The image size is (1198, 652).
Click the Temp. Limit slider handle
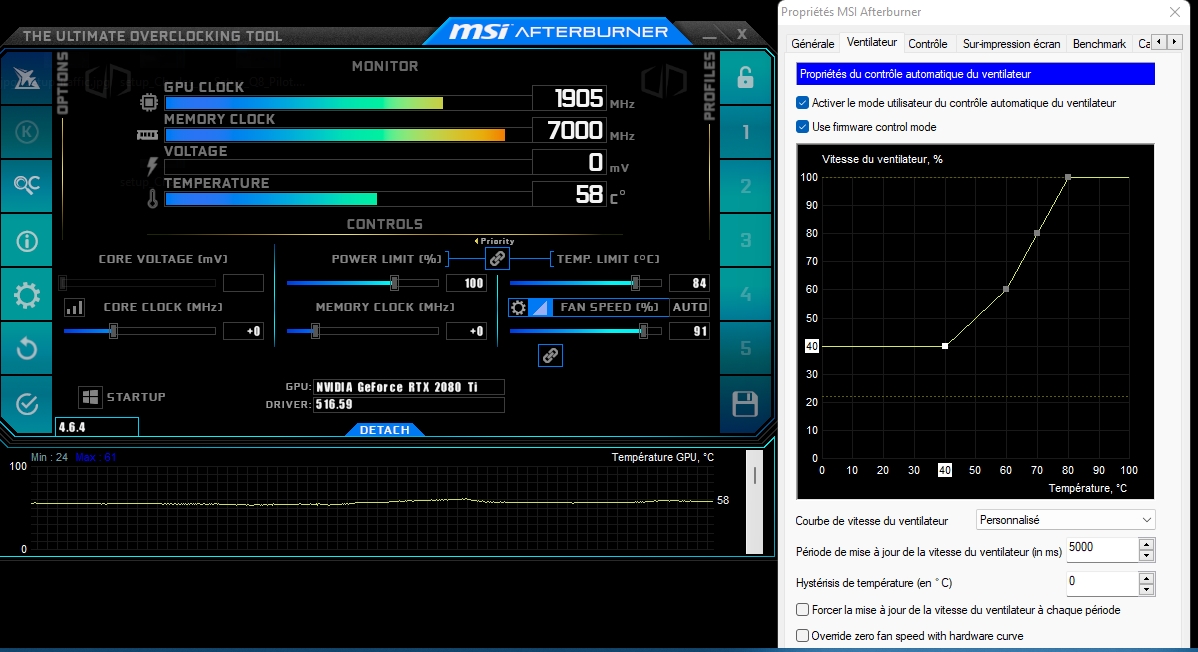pos(635,283)
